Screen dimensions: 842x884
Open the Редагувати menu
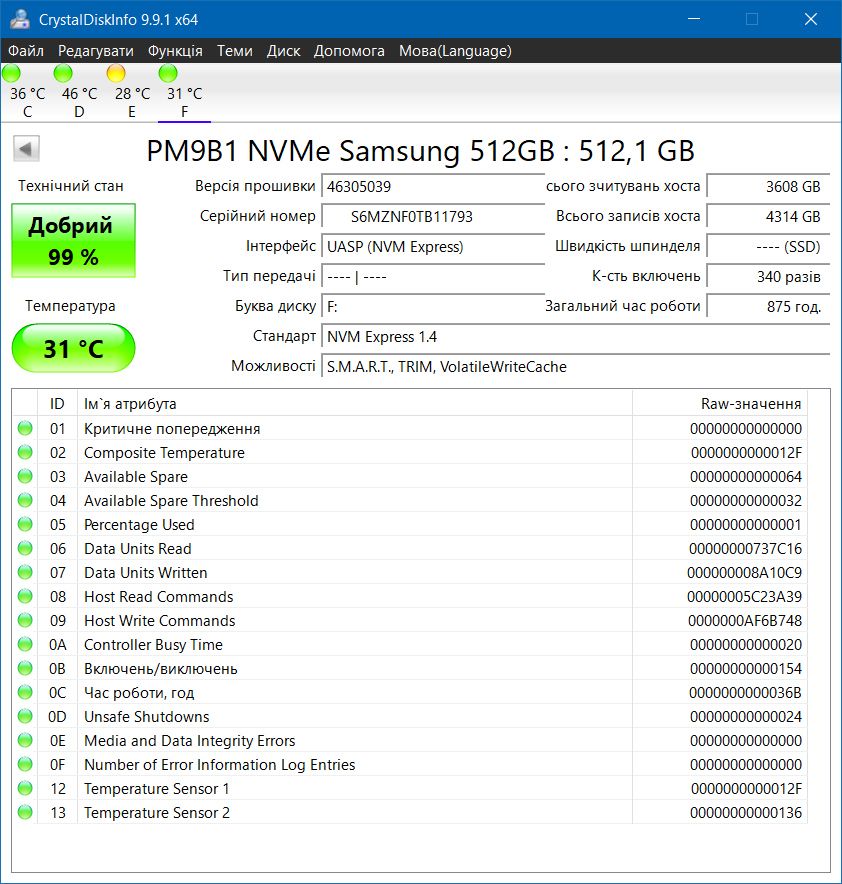(x=96, y=51)
